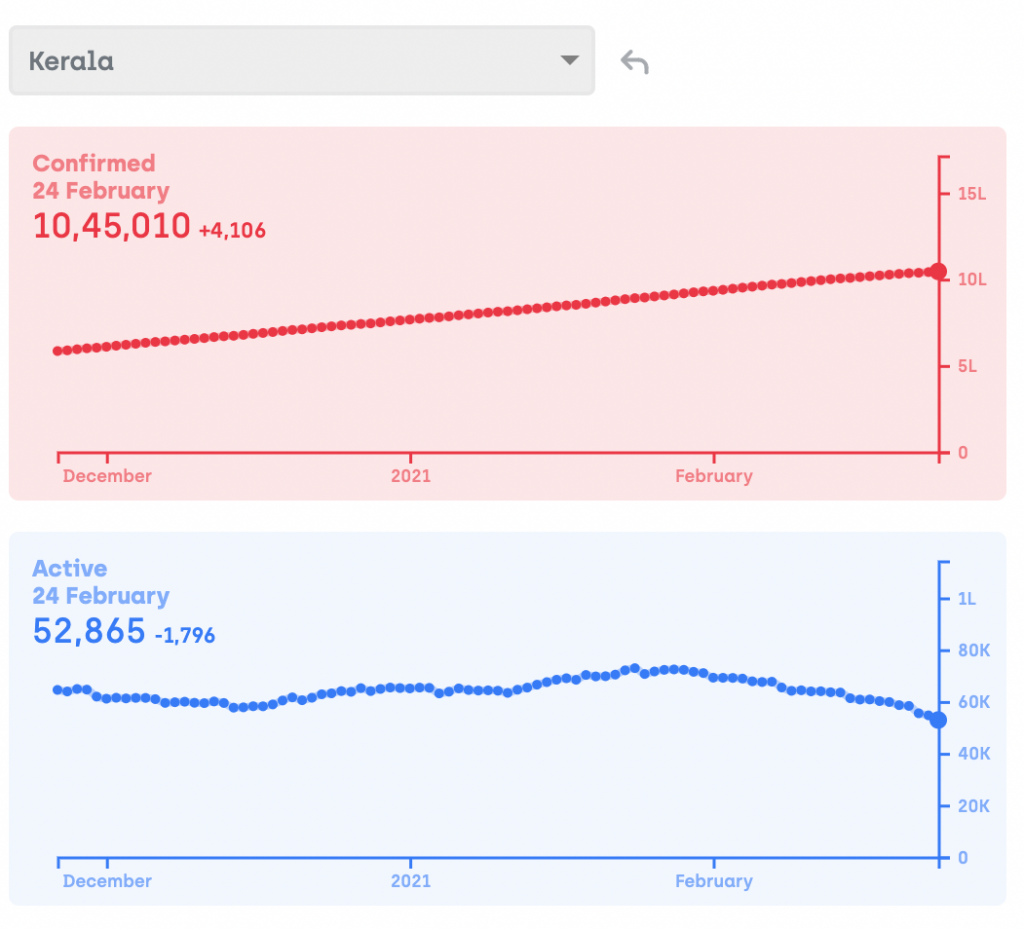Click the 10,45,010 confirmed count
Screen dimensions: 1024x929
tap(111, 227)
